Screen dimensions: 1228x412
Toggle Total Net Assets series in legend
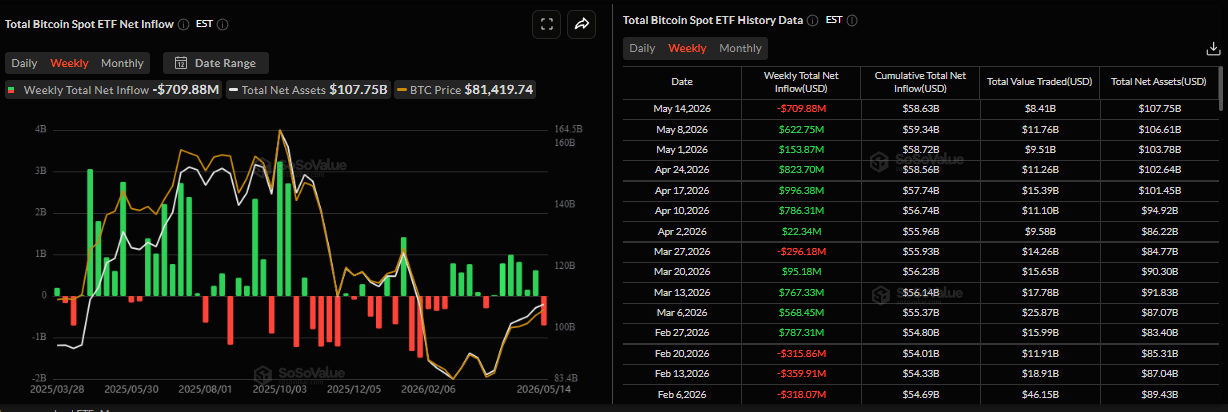point(309,90)
